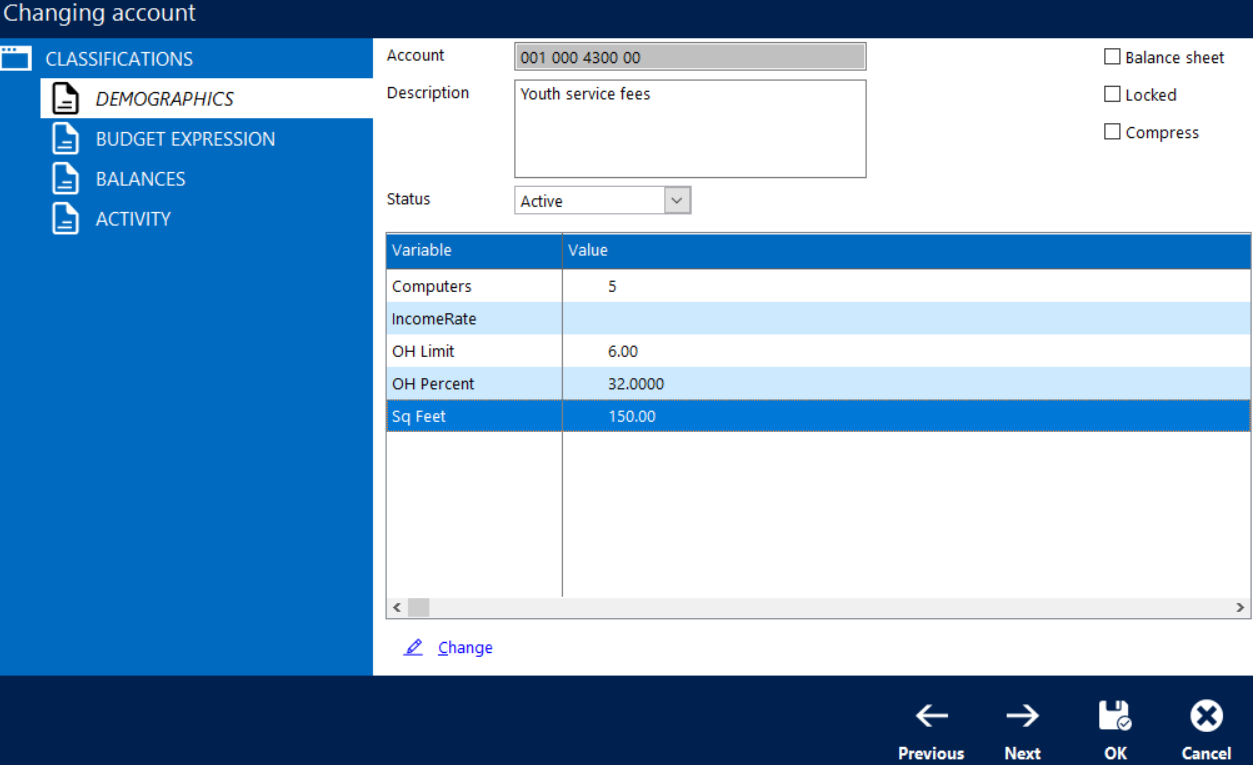Toggle the Compress checkbox

coord(1112,132)
